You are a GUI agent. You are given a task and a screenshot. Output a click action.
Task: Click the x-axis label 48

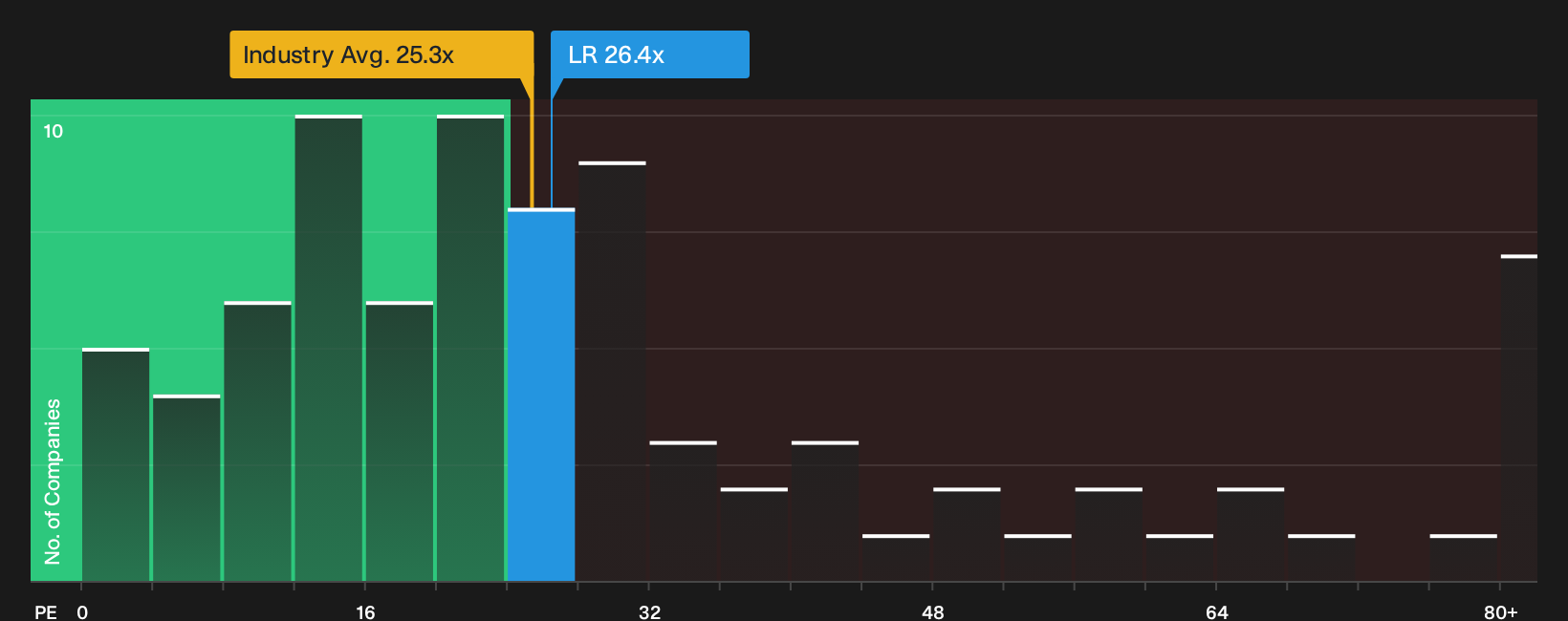tap(933, 611)
